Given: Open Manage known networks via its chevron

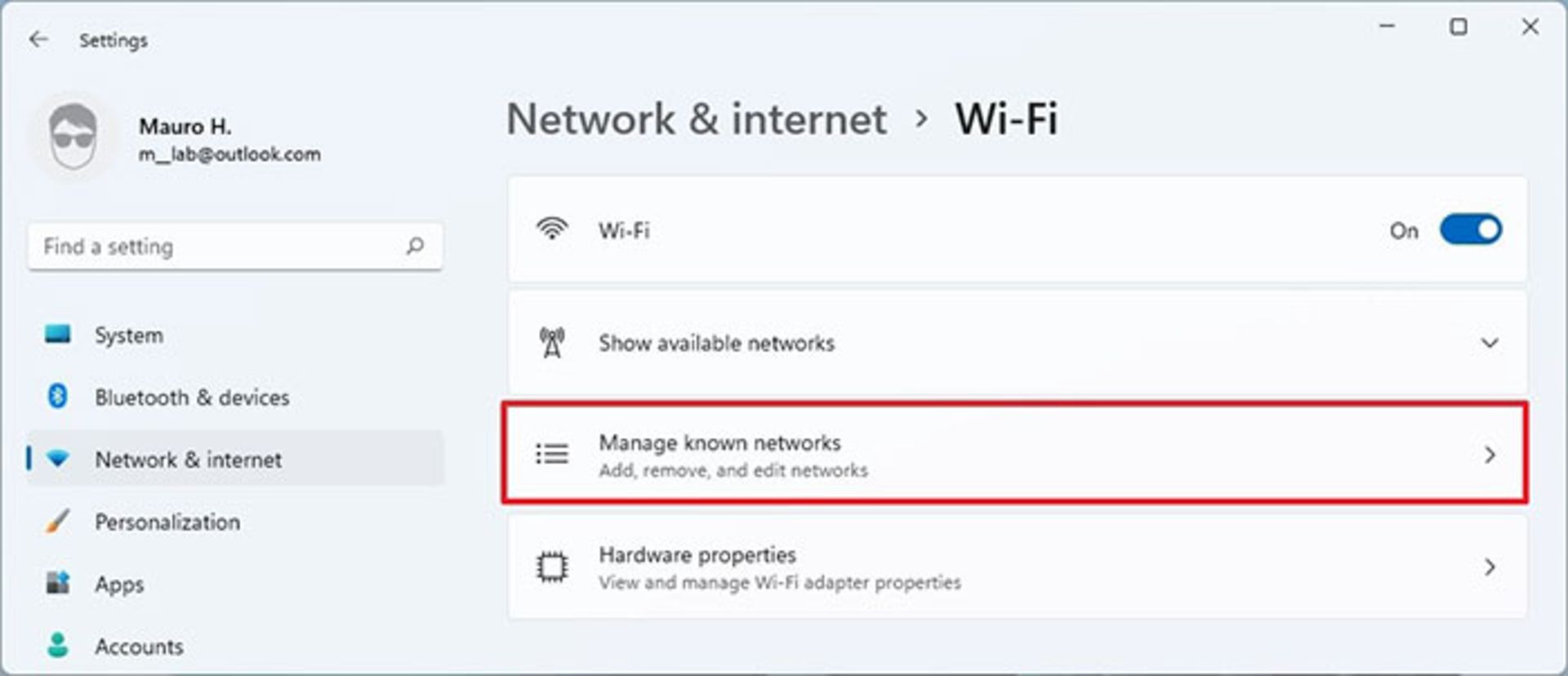Looking at the screenshot, I should 1491,455.
